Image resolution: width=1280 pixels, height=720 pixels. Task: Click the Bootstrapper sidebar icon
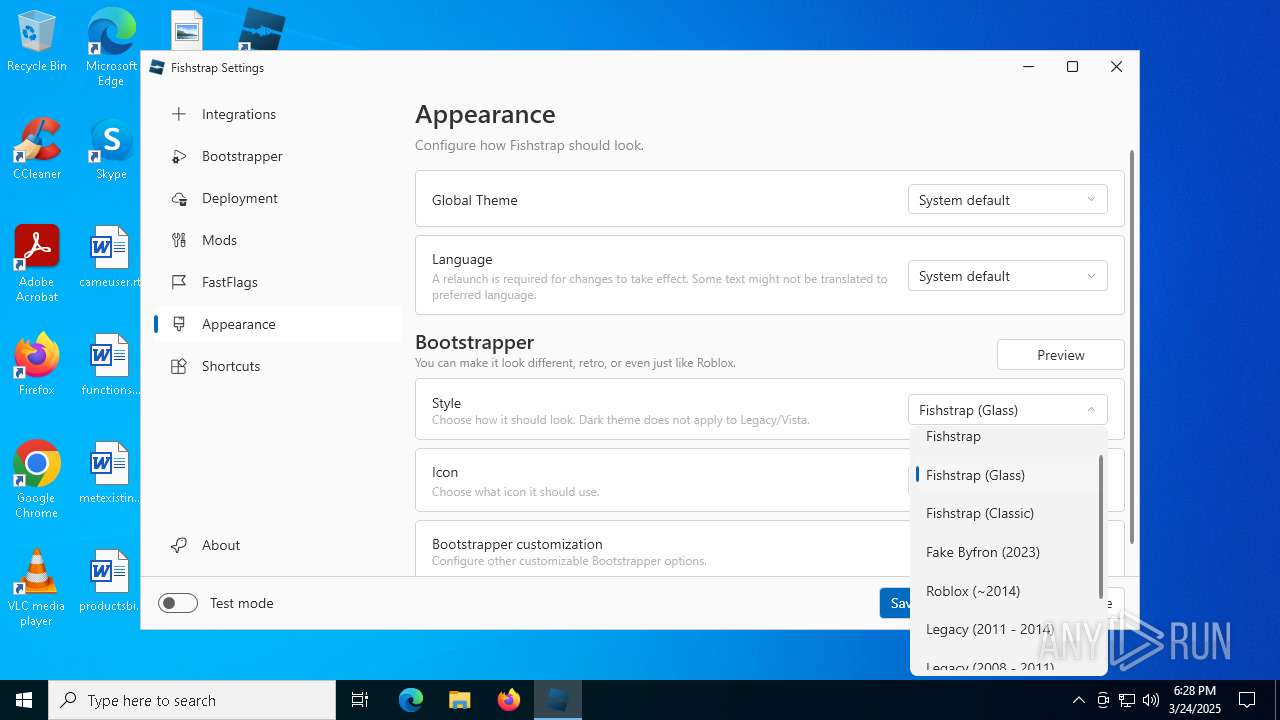click(179, 156)
